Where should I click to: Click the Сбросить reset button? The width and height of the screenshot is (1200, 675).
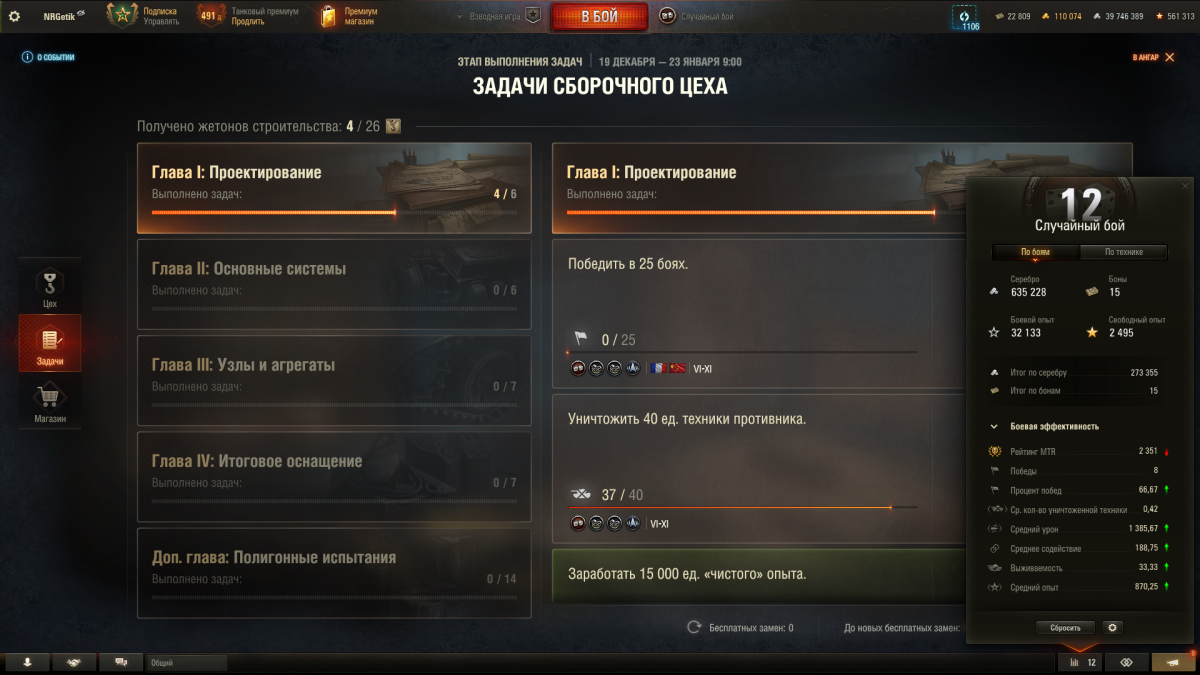(x=1065, y=627)
